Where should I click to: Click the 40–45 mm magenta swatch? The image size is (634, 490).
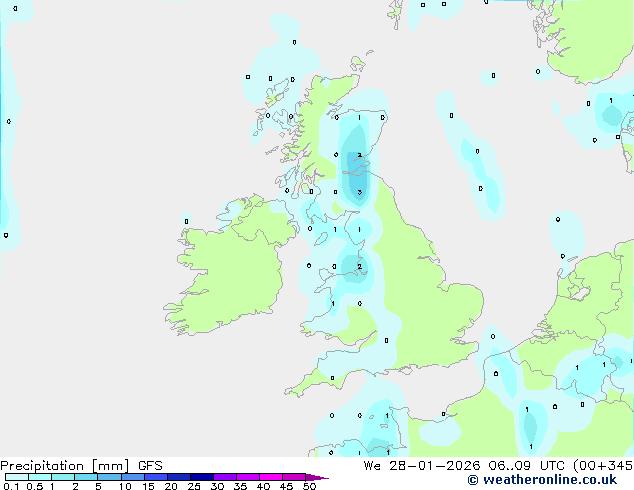click(271, 477)
